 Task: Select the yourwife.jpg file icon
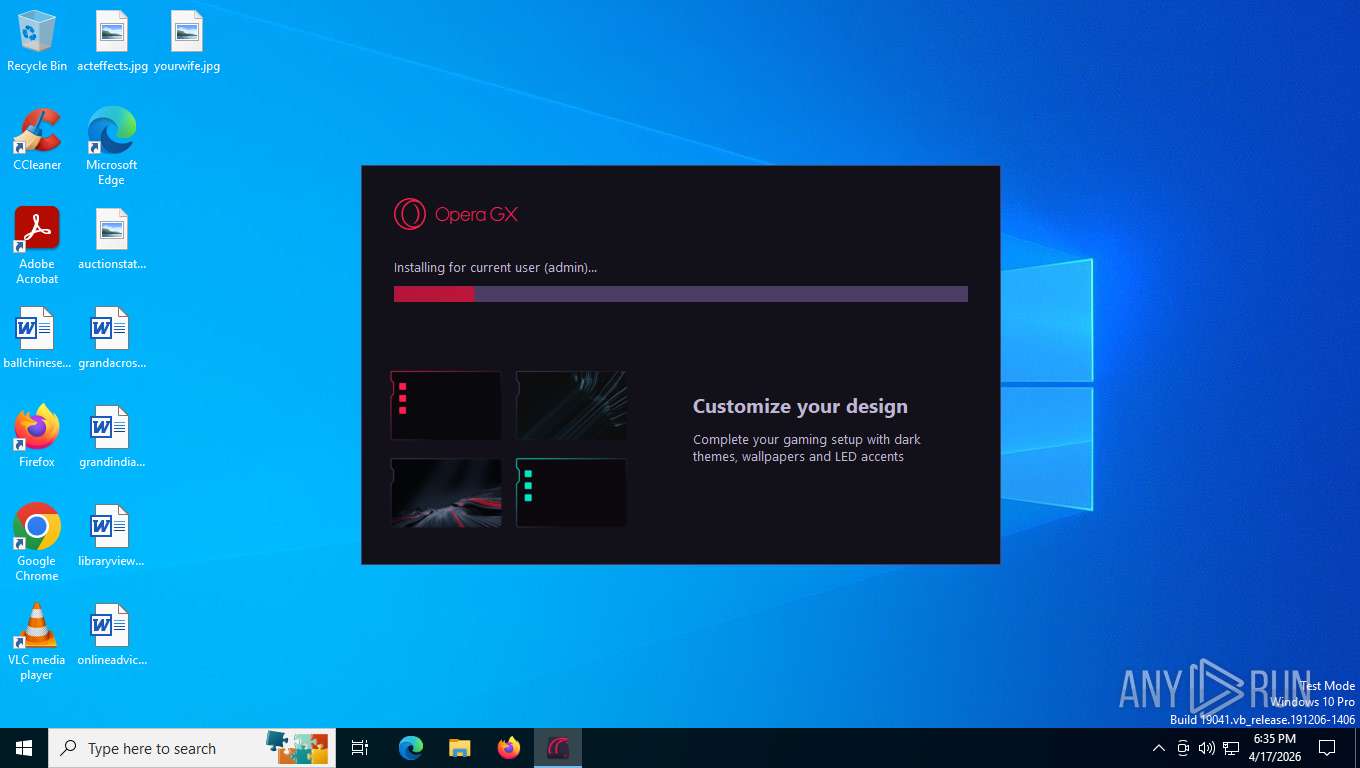(187, 42)
